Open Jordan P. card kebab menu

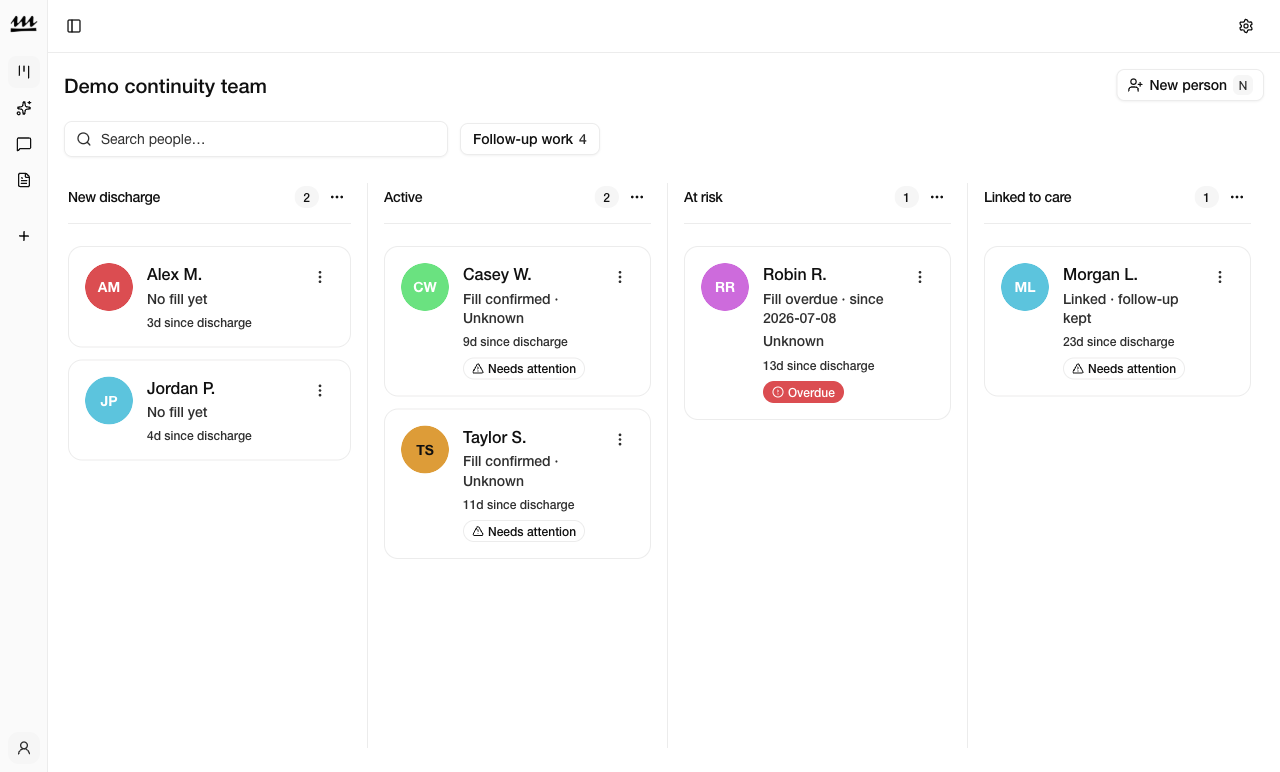[320, 391]
